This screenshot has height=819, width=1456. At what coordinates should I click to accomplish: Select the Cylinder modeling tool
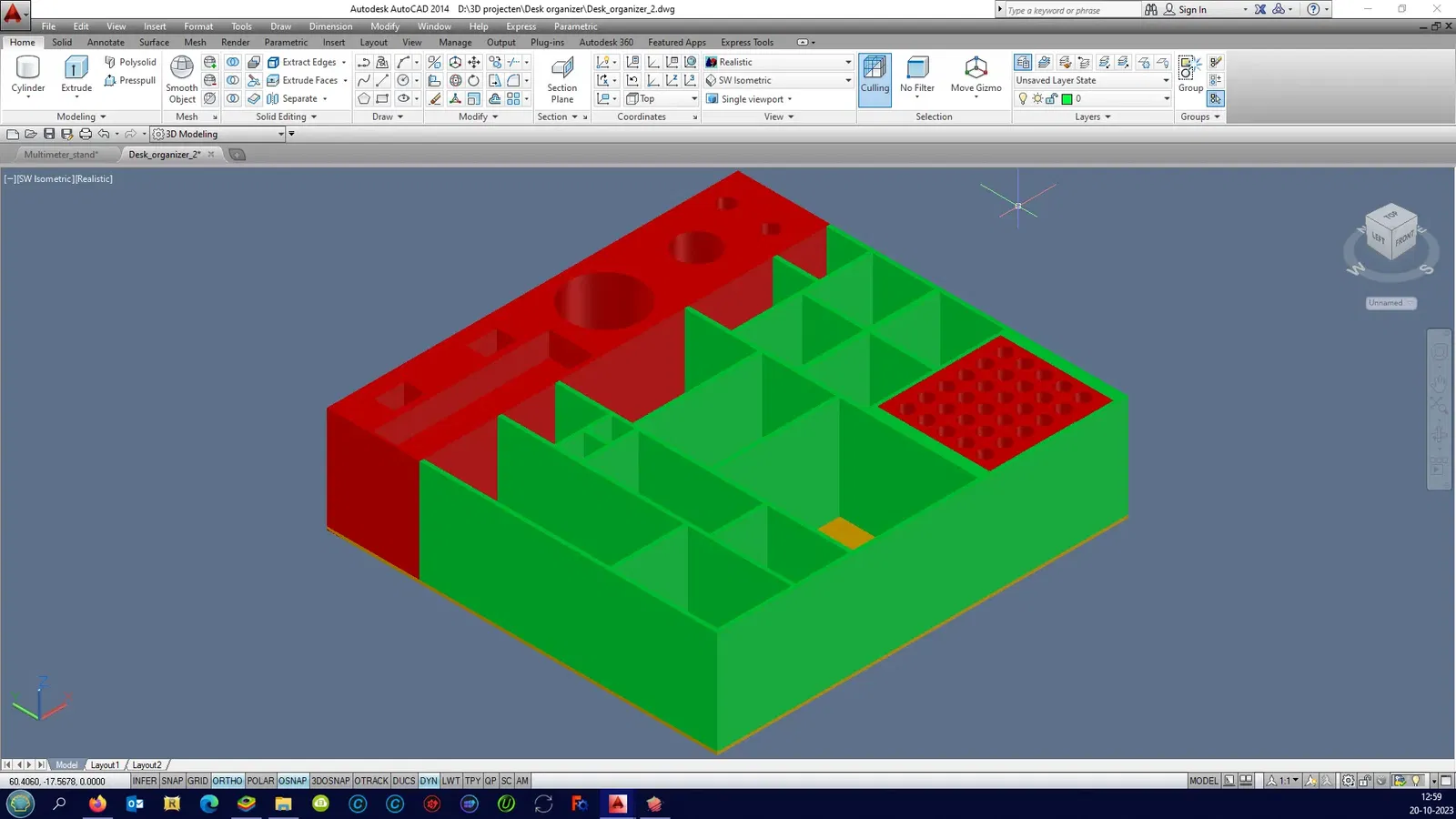(x=28, y=76)
